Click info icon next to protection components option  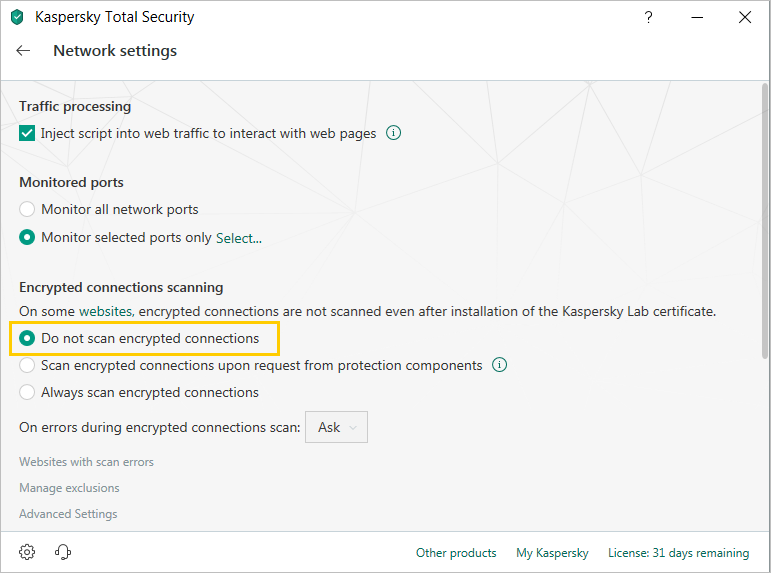coord(500,365)
